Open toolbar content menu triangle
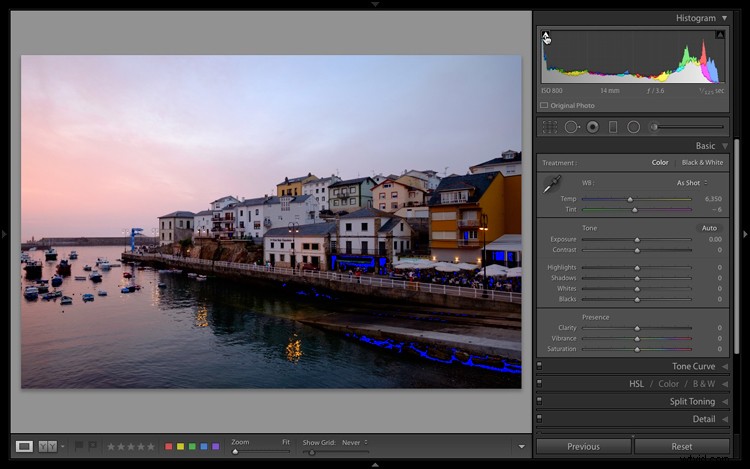750x469 pixels. 521,447
